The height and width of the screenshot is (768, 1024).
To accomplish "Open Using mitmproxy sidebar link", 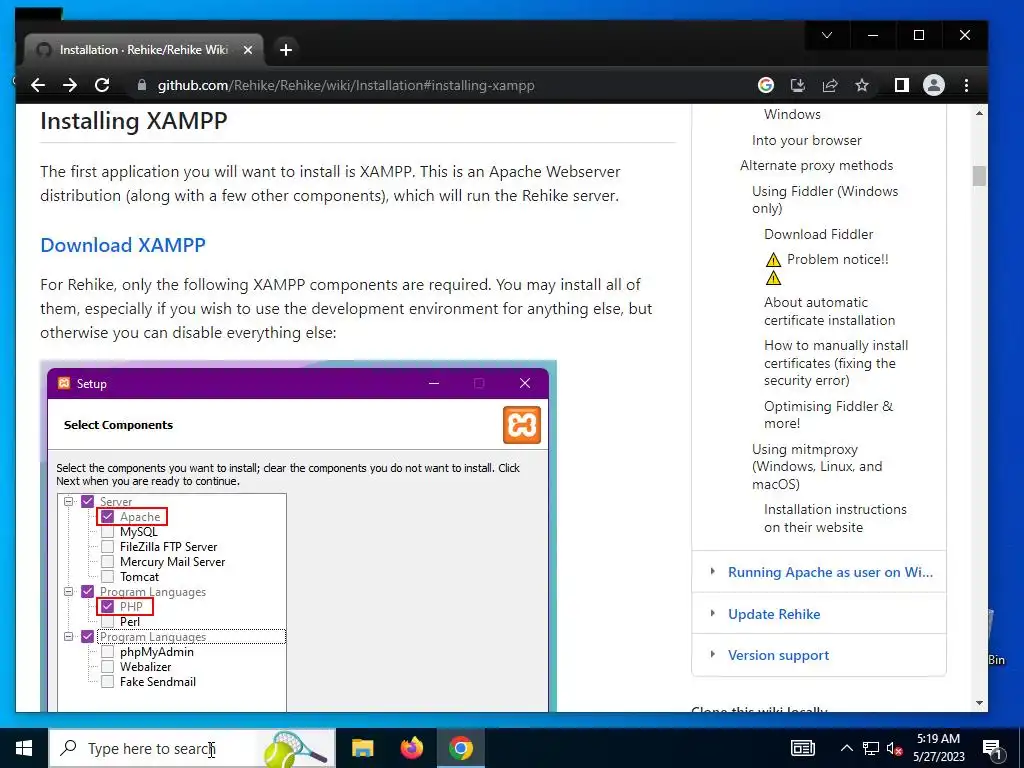I will (817, 466).
